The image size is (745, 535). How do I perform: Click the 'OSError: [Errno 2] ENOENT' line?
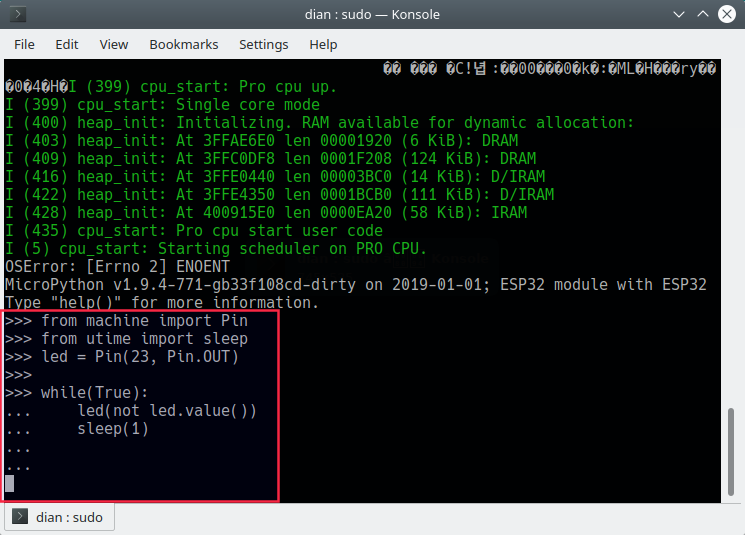point(118,267)
